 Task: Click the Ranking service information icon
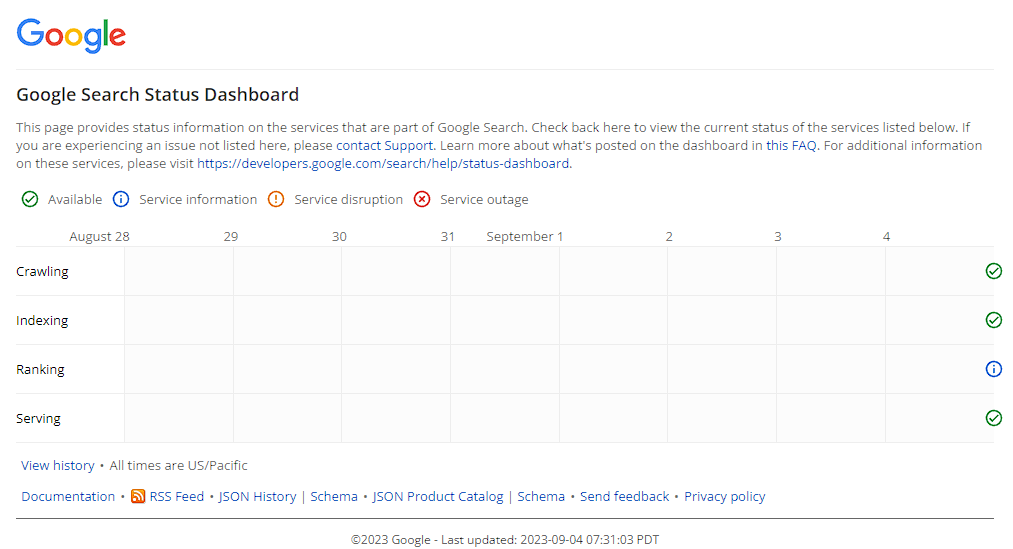[993, 369]
